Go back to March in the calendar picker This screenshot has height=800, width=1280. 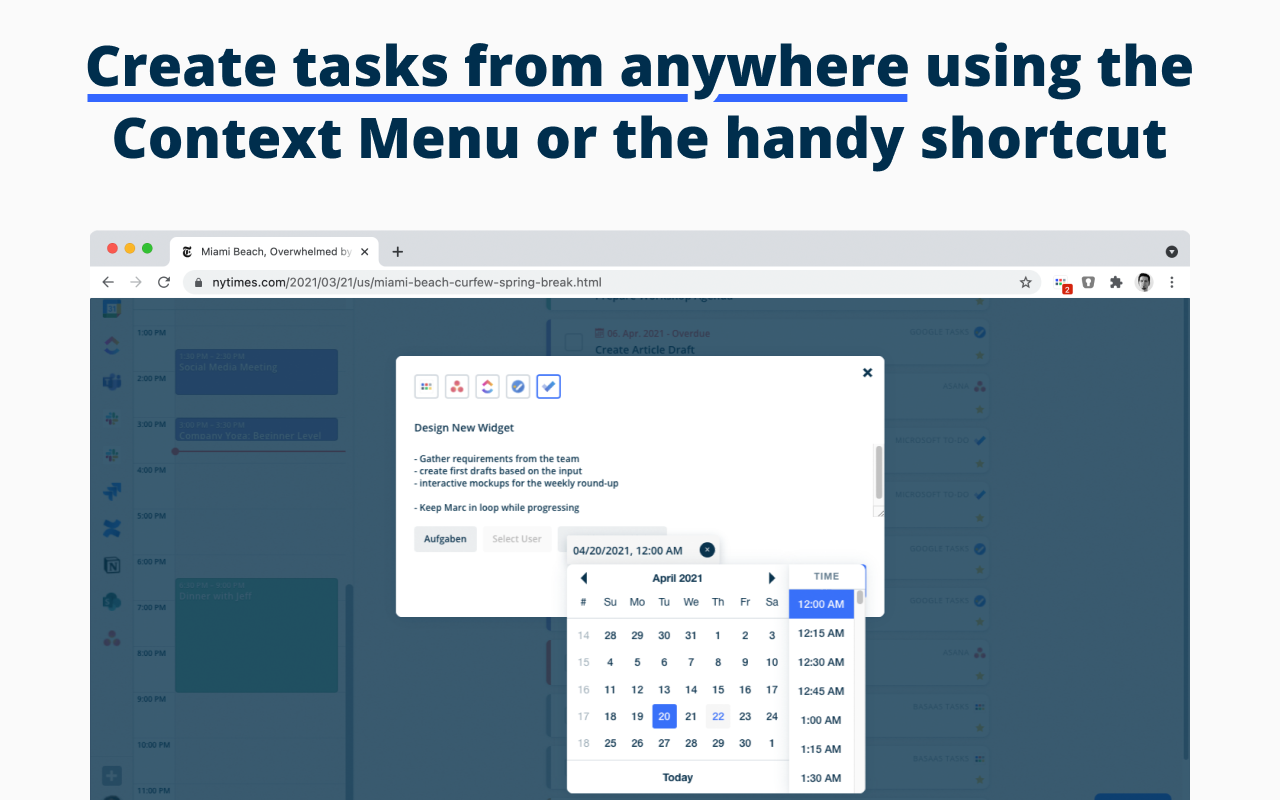pyautogui.click(x=583, y=577)
